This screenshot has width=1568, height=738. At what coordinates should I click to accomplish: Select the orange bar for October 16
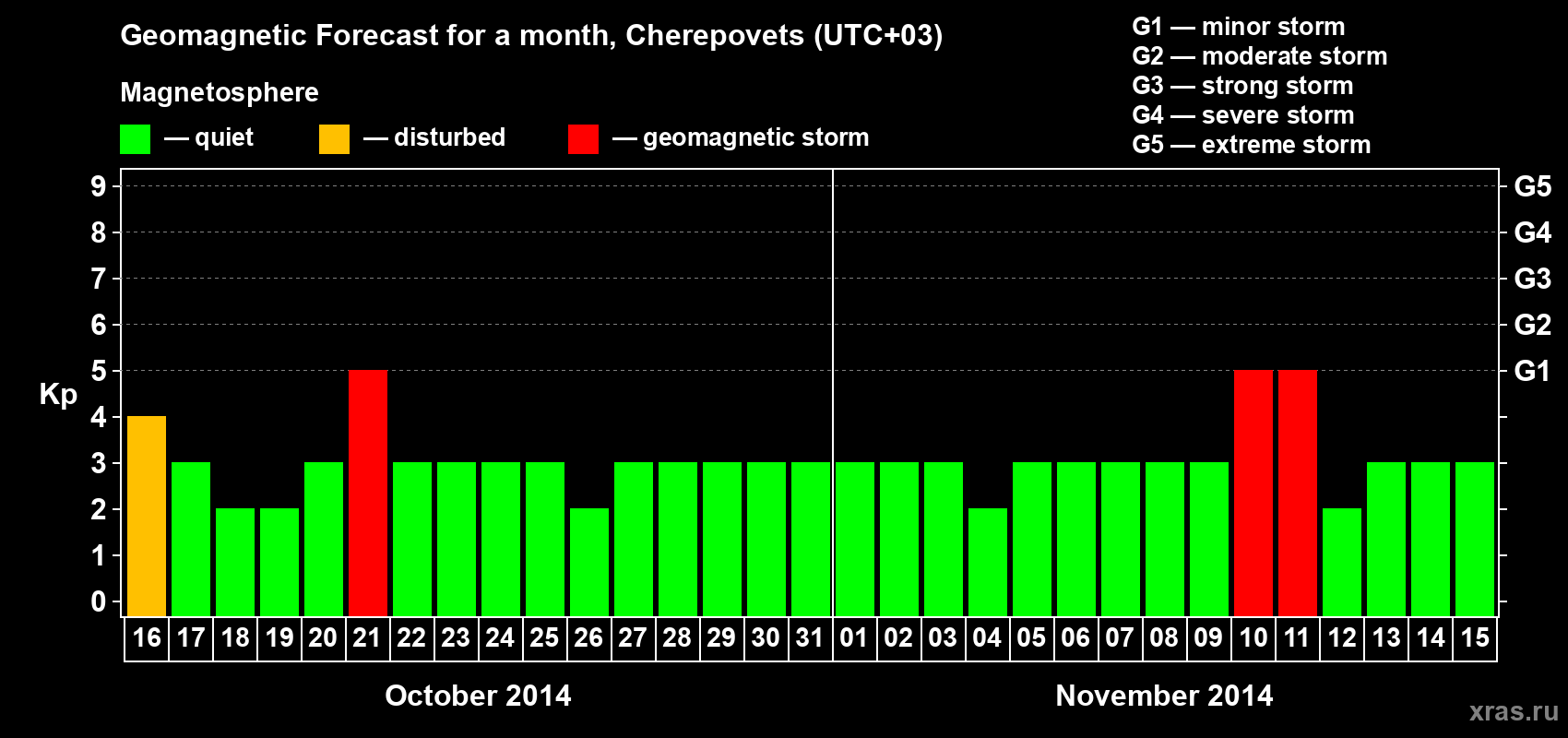pyautogui.click(x=147, y=516)
